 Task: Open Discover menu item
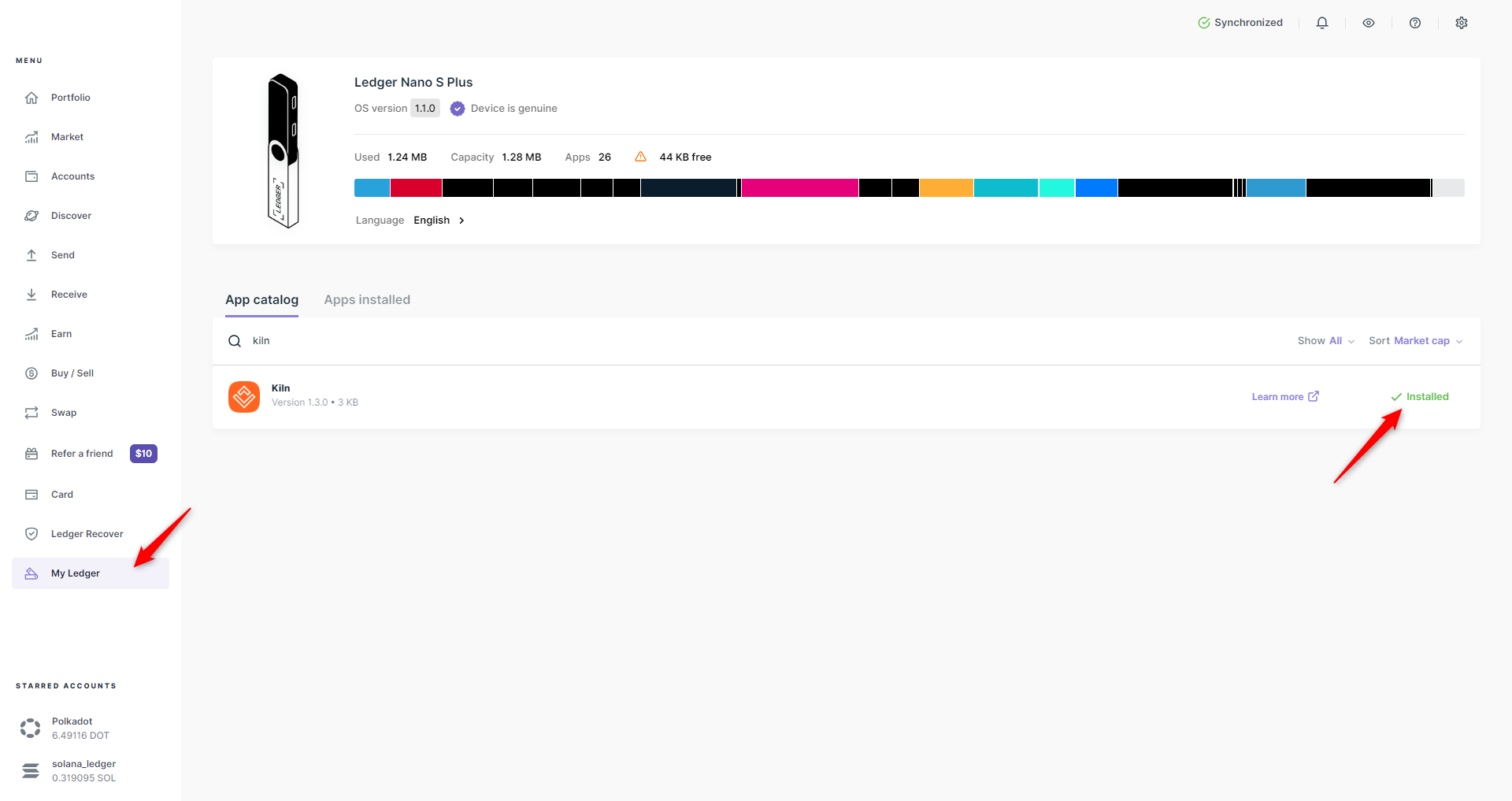click(x=91, y=216)
